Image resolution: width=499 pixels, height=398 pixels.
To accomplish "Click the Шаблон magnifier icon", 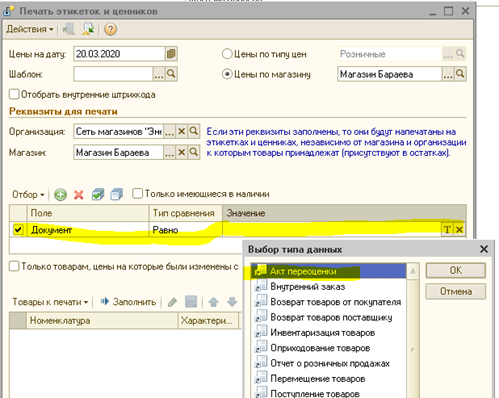I will (171, 74).
